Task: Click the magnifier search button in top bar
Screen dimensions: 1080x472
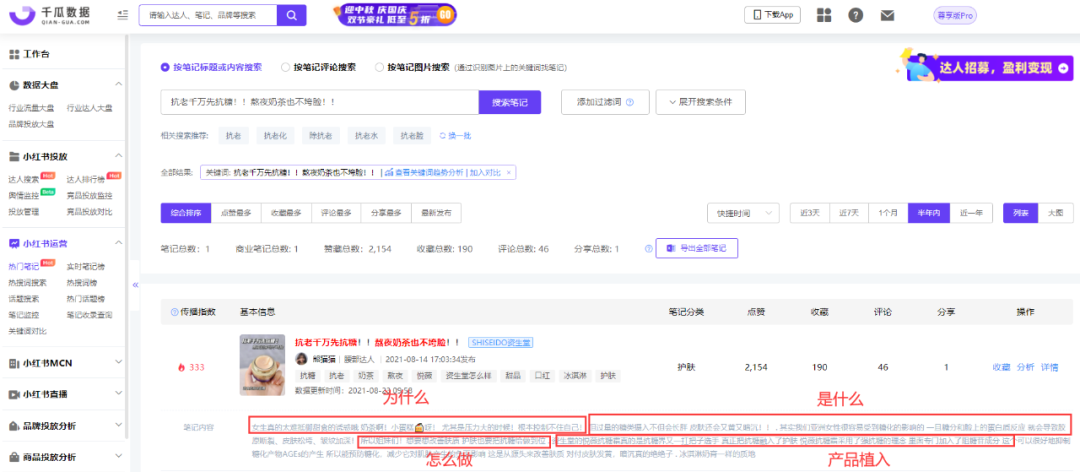Action: pos(291,14)
